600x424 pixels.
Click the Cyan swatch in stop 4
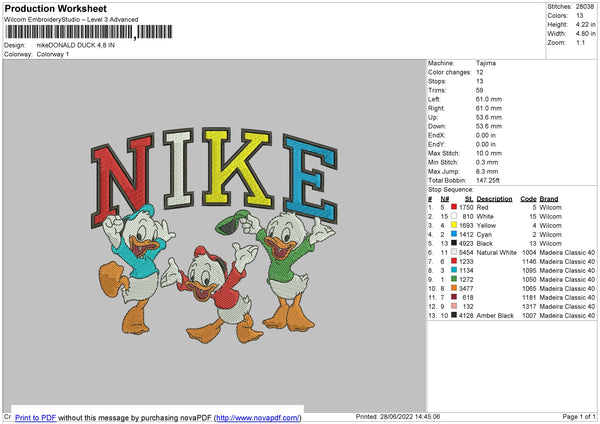tap(454, 234)
